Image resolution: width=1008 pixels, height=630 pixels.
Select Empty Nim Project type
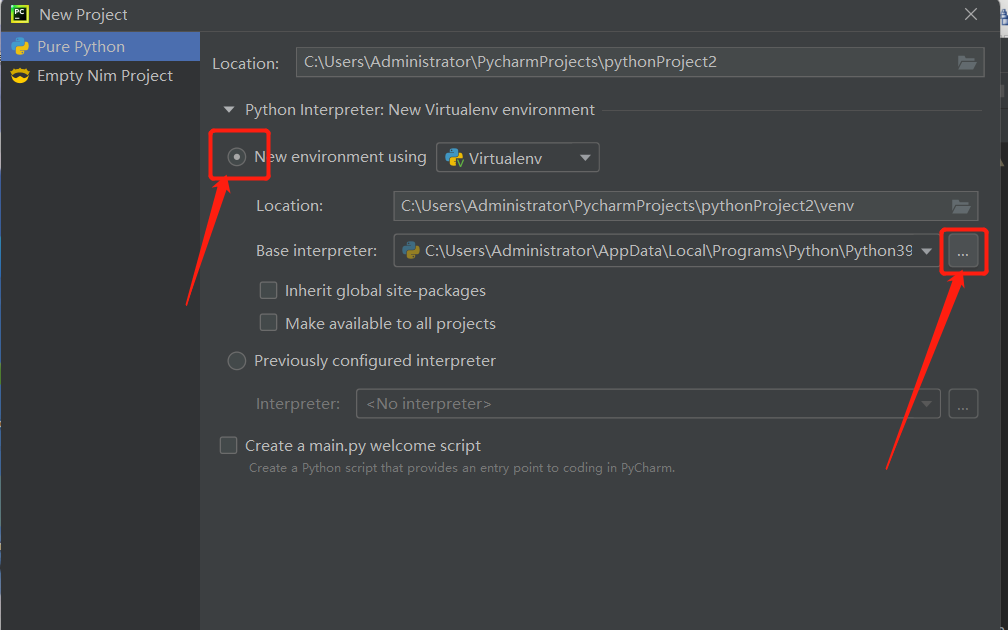100,75
